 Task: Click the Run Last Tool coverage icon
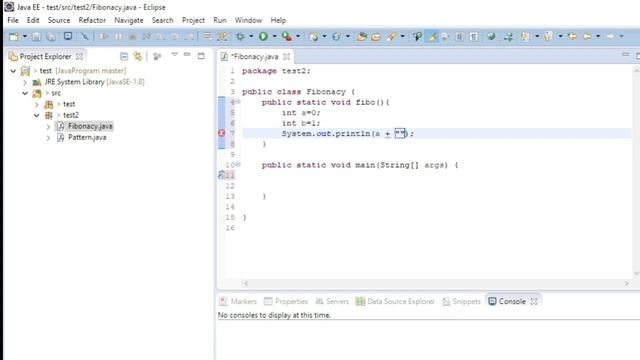click(287, 37)
